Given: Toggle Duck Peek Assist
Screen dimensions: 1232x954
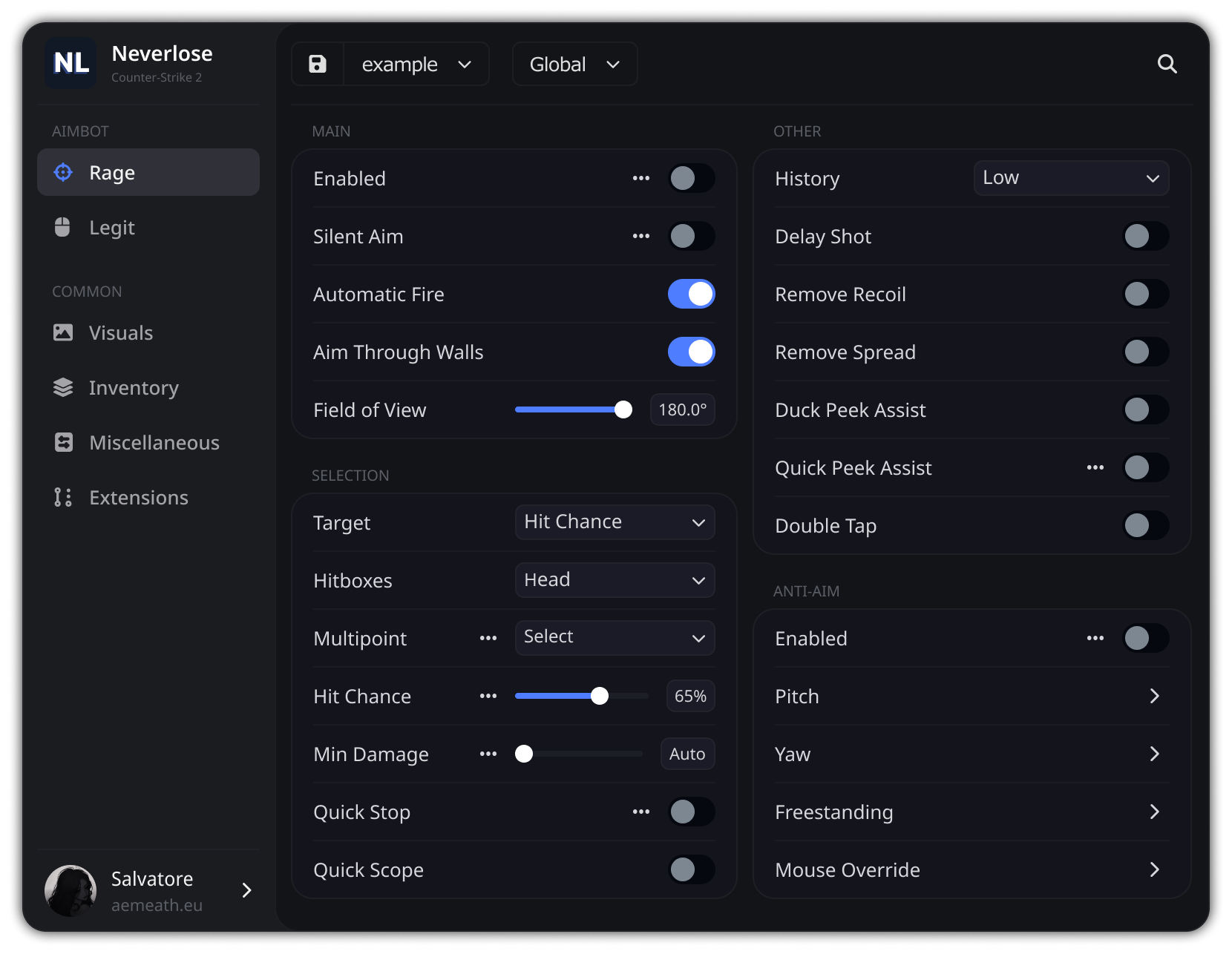Looking at the screenshot, I should 1146,409.
